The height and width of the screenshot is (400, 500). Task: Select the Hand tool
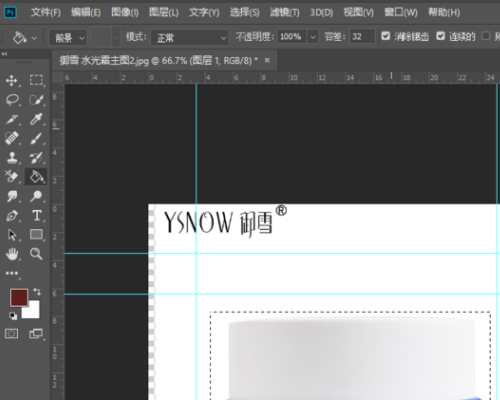tap(12, 254)
